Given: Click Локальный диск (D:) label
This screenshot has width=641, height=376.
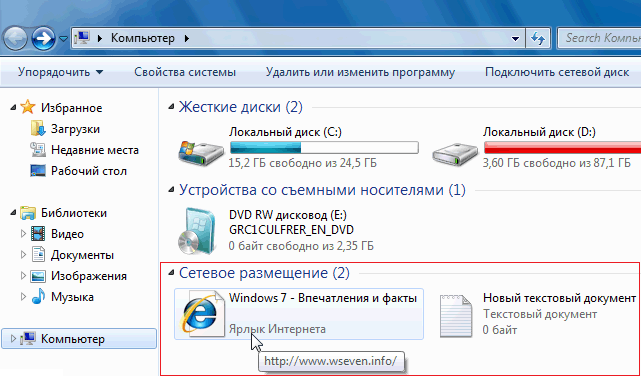Looking at the screenshot, I should pos(539,132).
